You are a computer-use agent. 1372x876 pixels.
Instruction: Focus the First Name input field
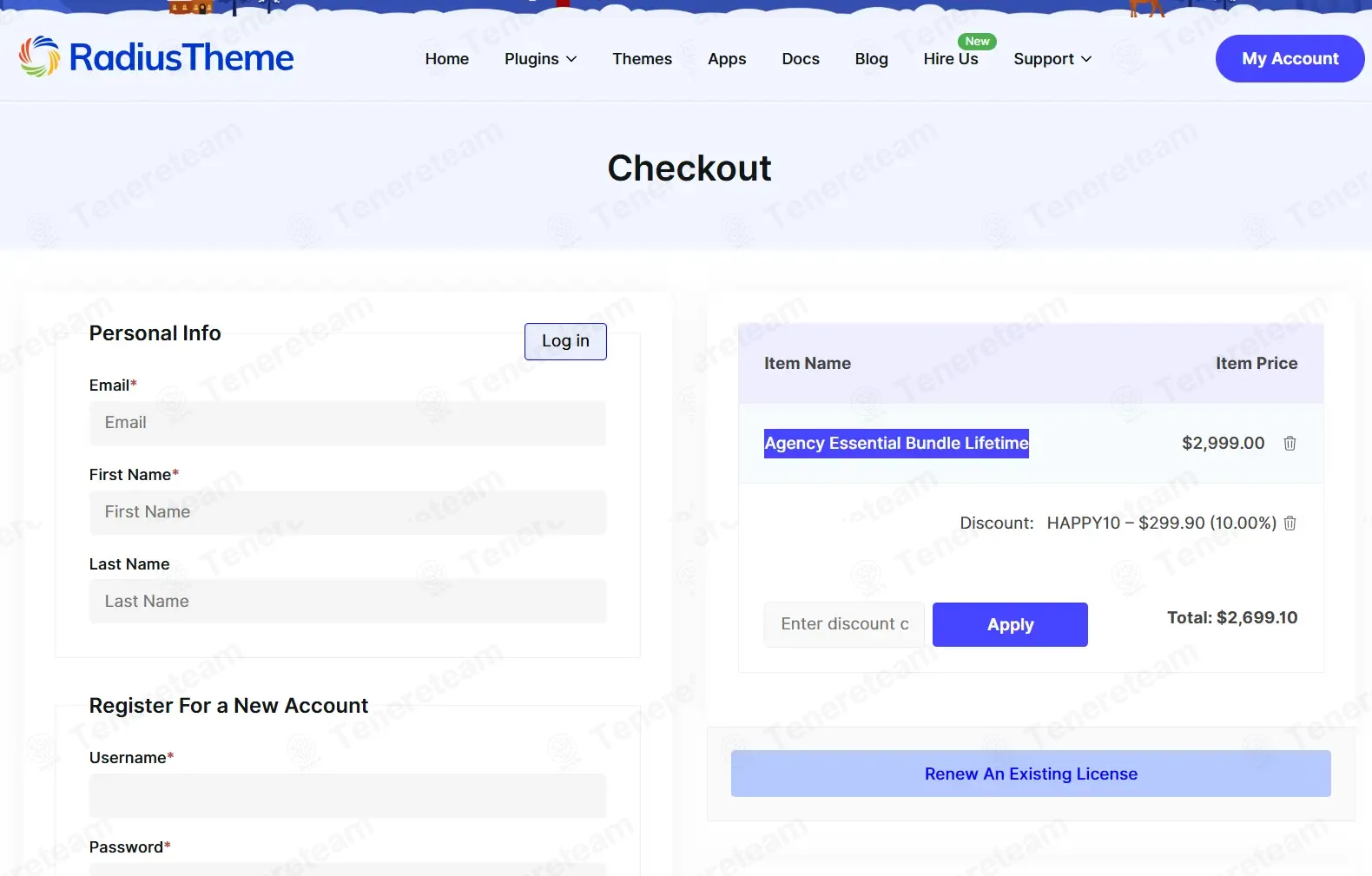click(x=347, y=512)
